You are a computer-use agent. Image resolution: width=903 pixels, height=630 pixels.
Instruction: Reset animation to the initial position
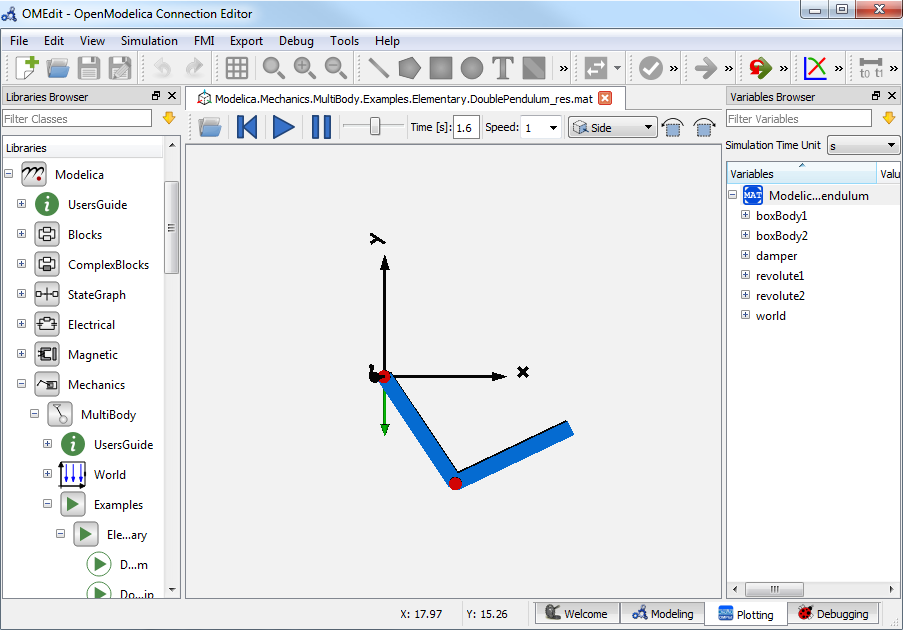click(x=246, y=127)
